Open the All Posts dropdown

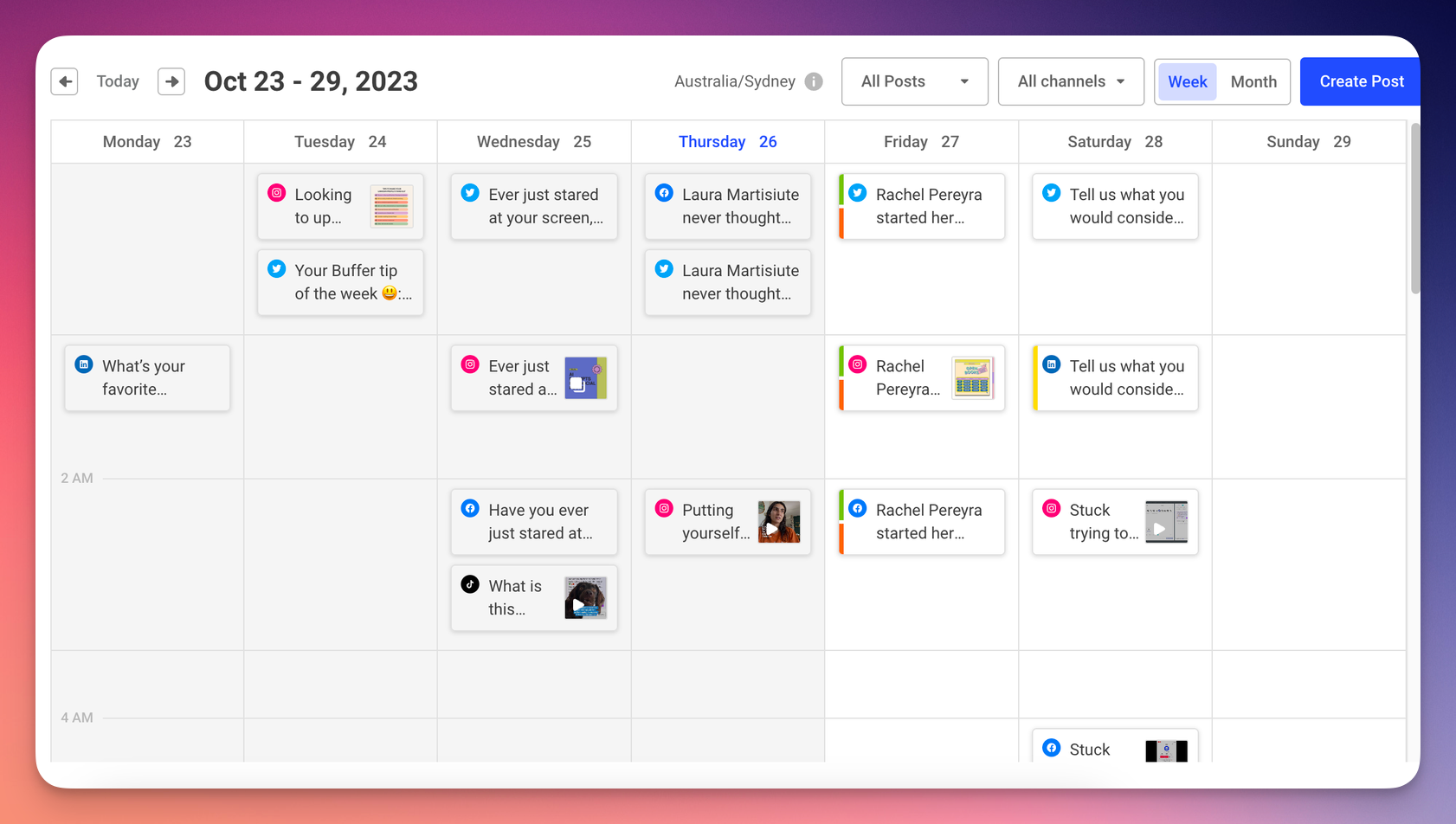click(x=914, y=81)
